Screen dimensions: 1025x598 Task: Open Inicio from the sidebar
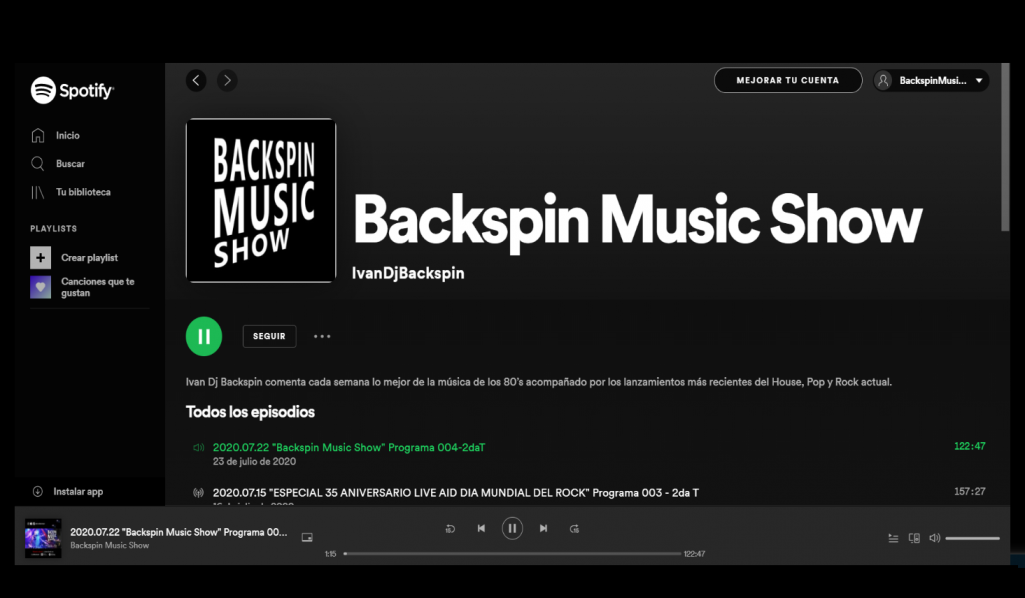(x=55, y=135)
